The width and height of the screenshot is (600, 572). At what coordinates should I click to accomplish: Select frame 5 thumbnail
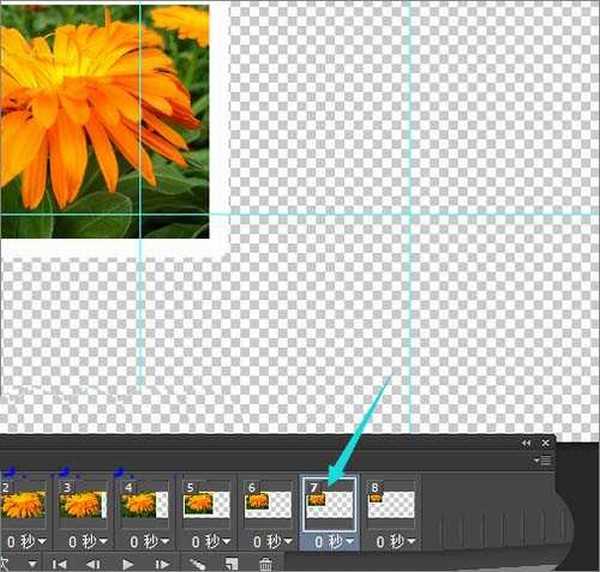point(206,500)
